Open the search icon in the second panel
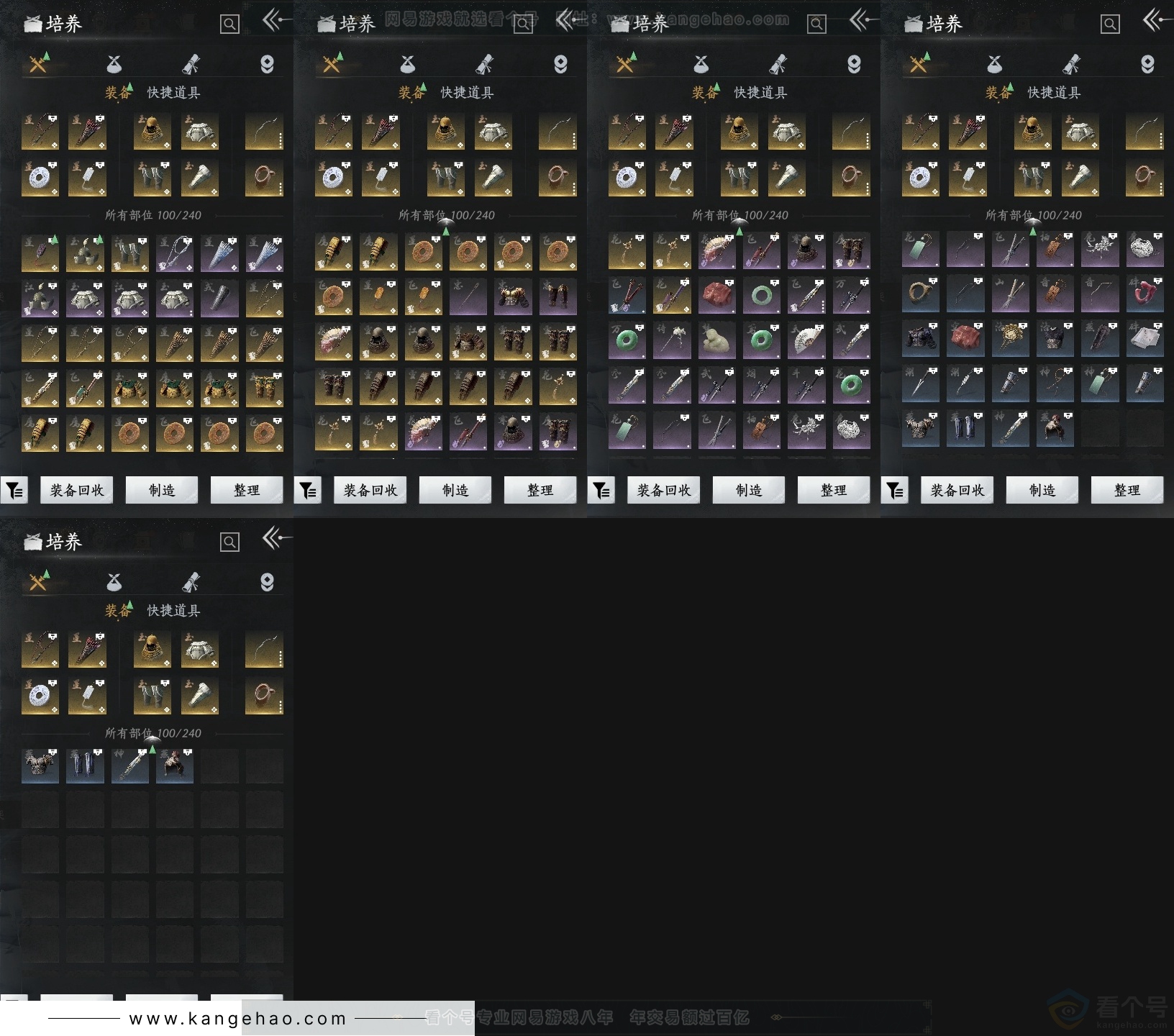Image resolution: width=1174 pixels, height=1036 pixels. click(523, 24)
